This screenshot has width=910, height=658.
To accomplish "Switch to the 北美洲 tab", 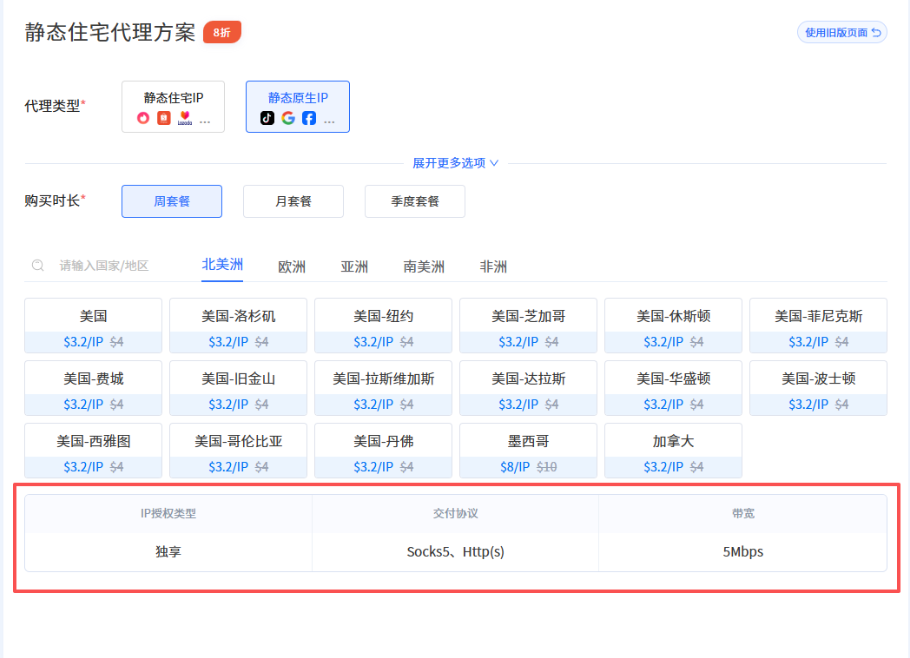I will [x=222, y=265].
